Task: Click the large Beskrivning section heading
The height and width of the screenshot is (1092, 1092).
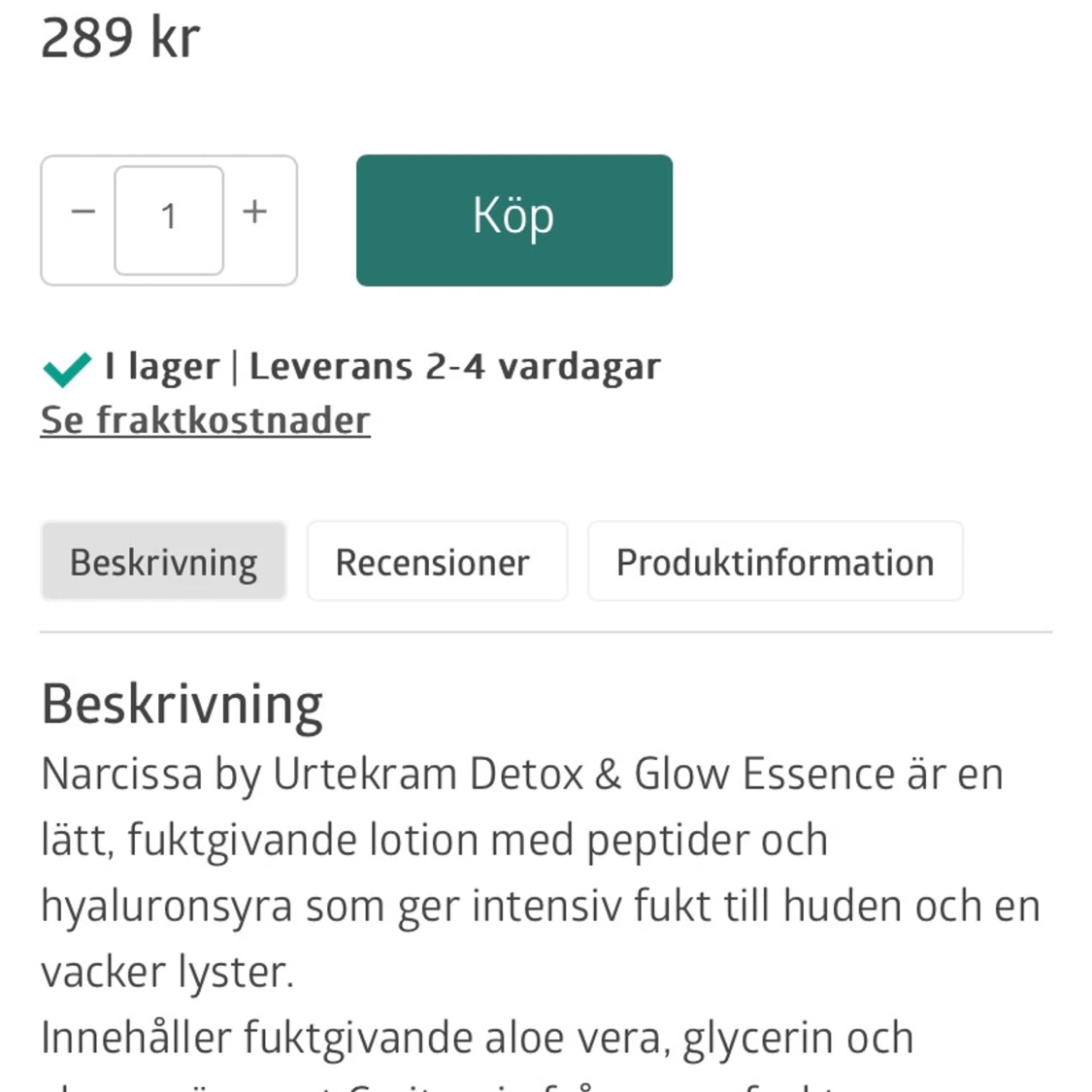Action: click(182, 706)
